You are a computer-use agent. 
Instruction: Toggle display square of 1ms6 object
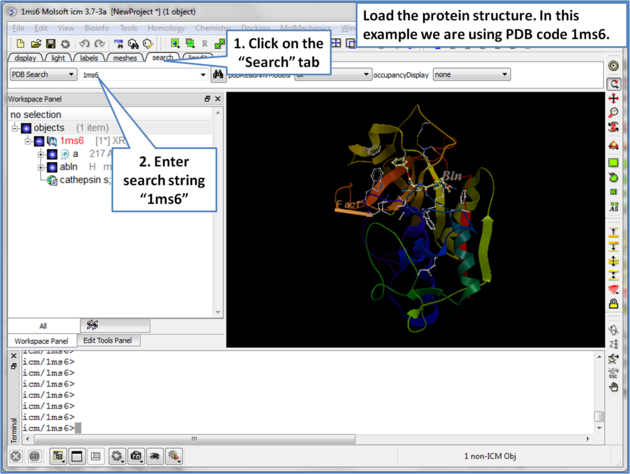pyautogui.click(x=39, y=142)
